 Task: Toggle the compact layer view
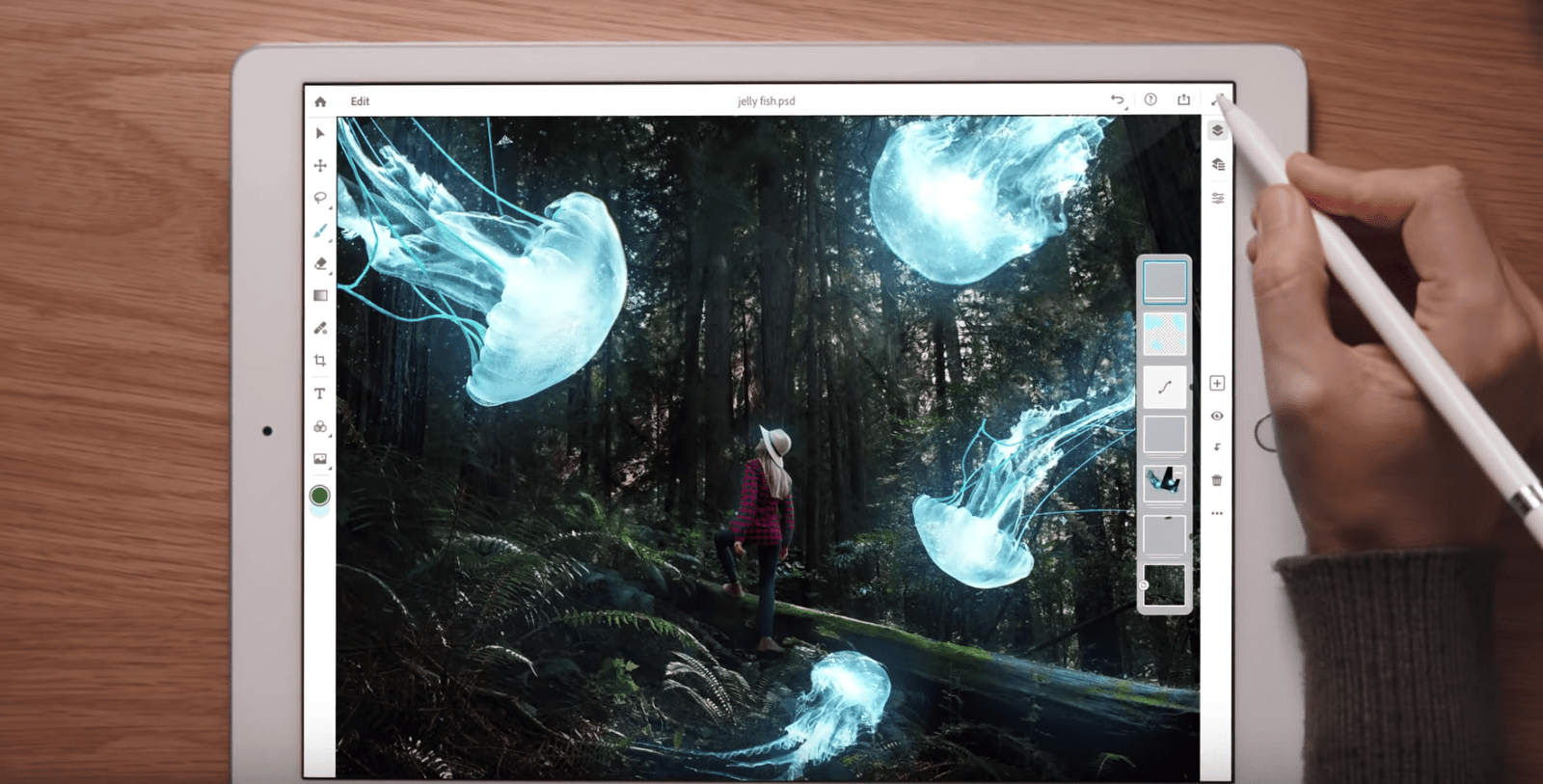pos(1217,131)
